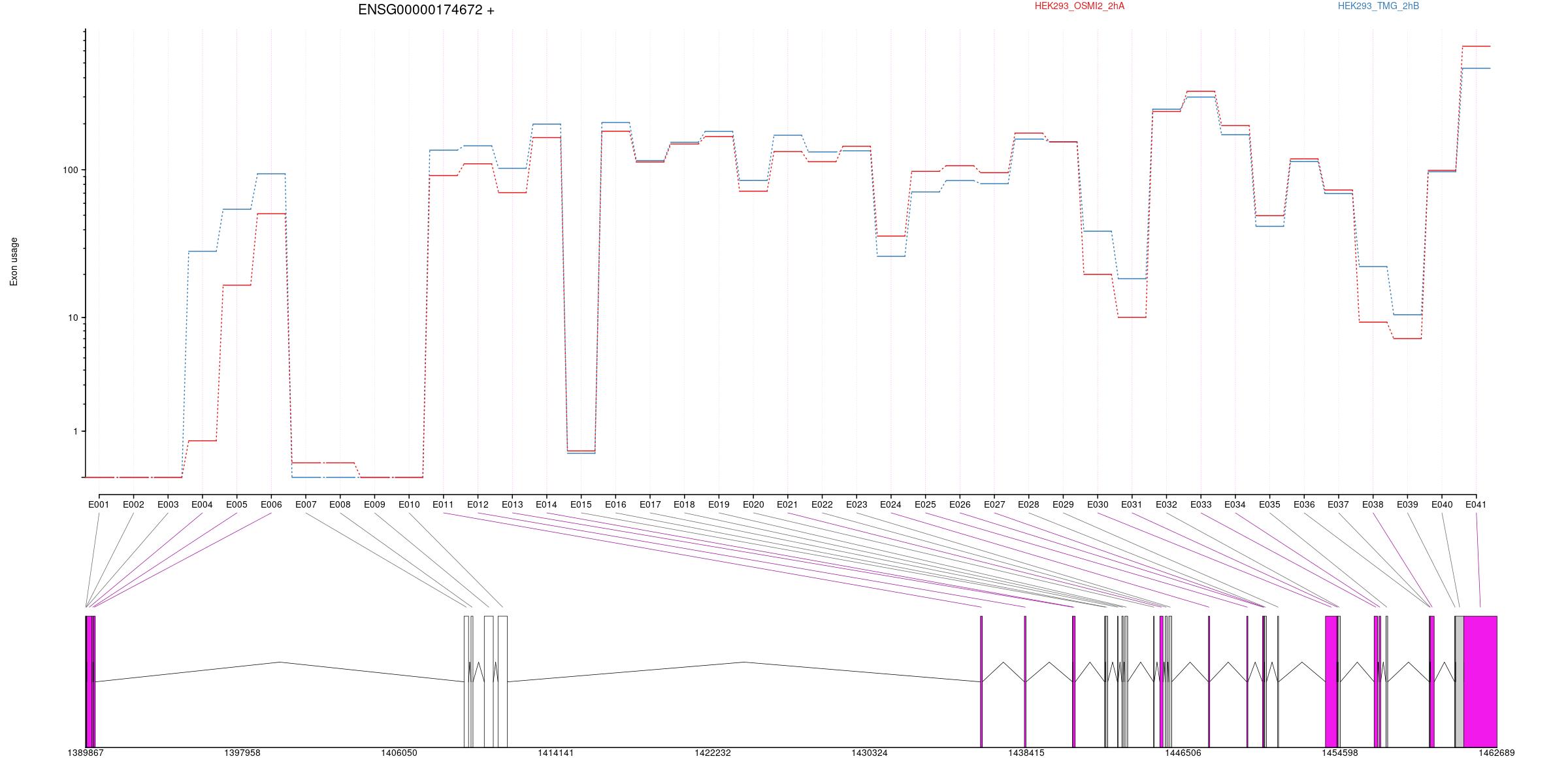This screenshot has width=1568, height=784.
Task: Select exon label E008
Action: coord(340,504)
